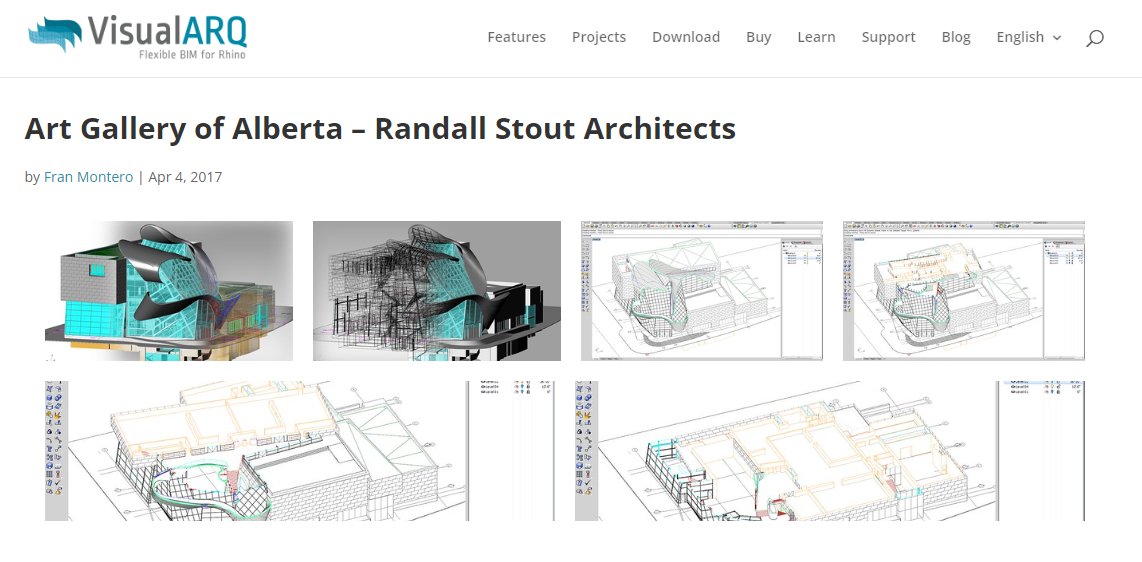The image size is (1142, 562).
Task: Open the search magnifier icon
Action: (1095, 38)
